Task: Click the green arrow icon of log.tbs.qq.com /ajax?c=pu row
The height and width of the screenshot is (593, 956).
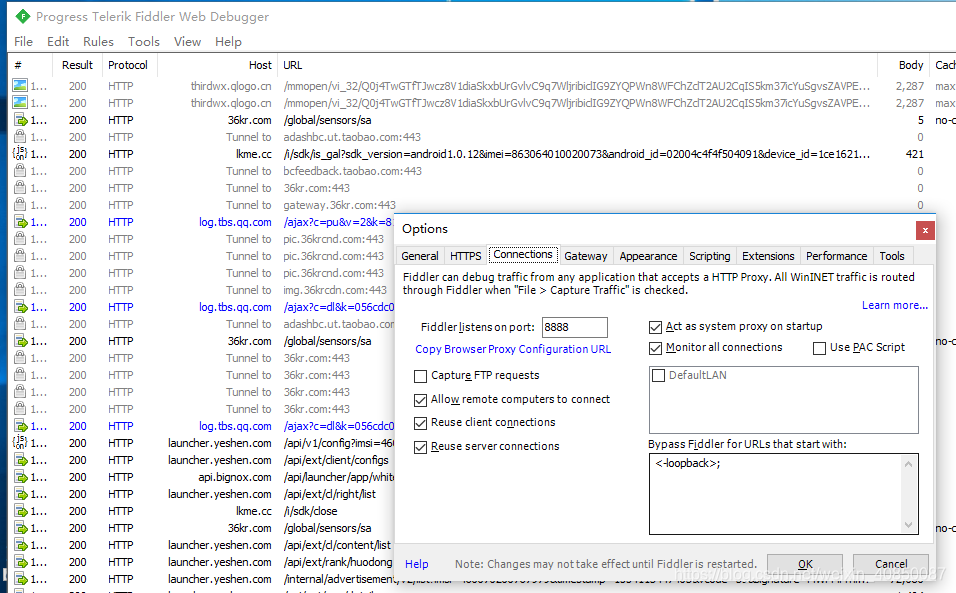Action: [x=21, y=222]
